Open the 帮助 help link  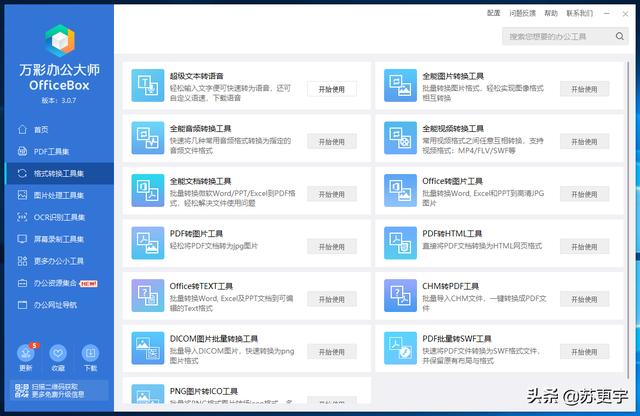pos(551,13)
